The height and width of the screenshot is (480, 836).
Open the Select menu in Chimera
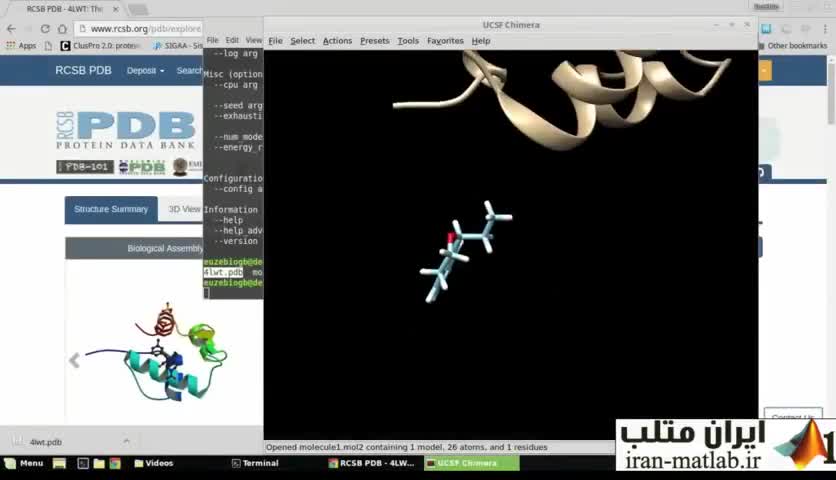pos(302,41)
